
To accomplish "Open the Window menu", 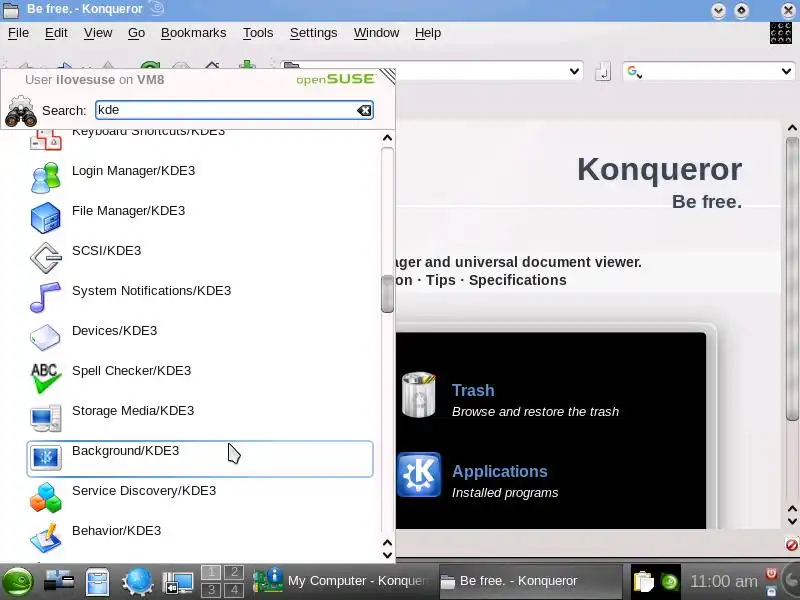I will (x=376, y=33).
